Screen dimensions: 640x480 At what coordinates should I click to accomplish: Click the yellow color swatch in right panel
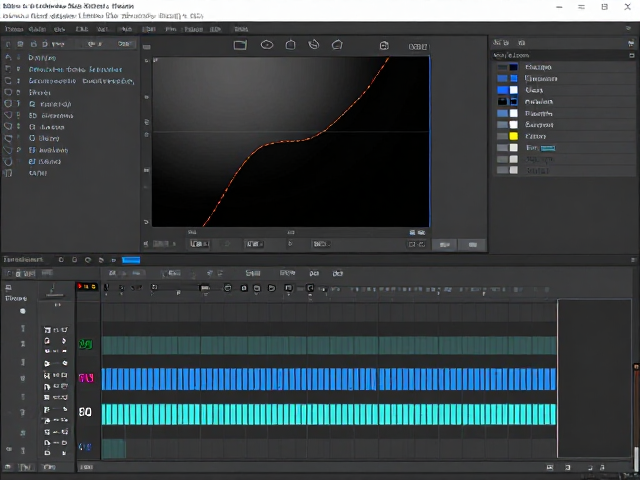[513, 136]
